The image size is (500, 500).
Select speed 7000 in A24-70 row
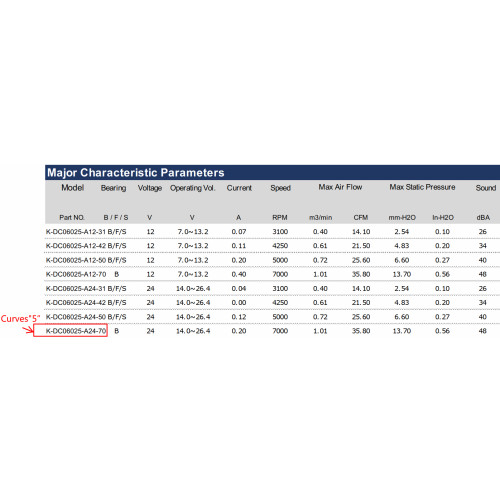coord(280,331)
